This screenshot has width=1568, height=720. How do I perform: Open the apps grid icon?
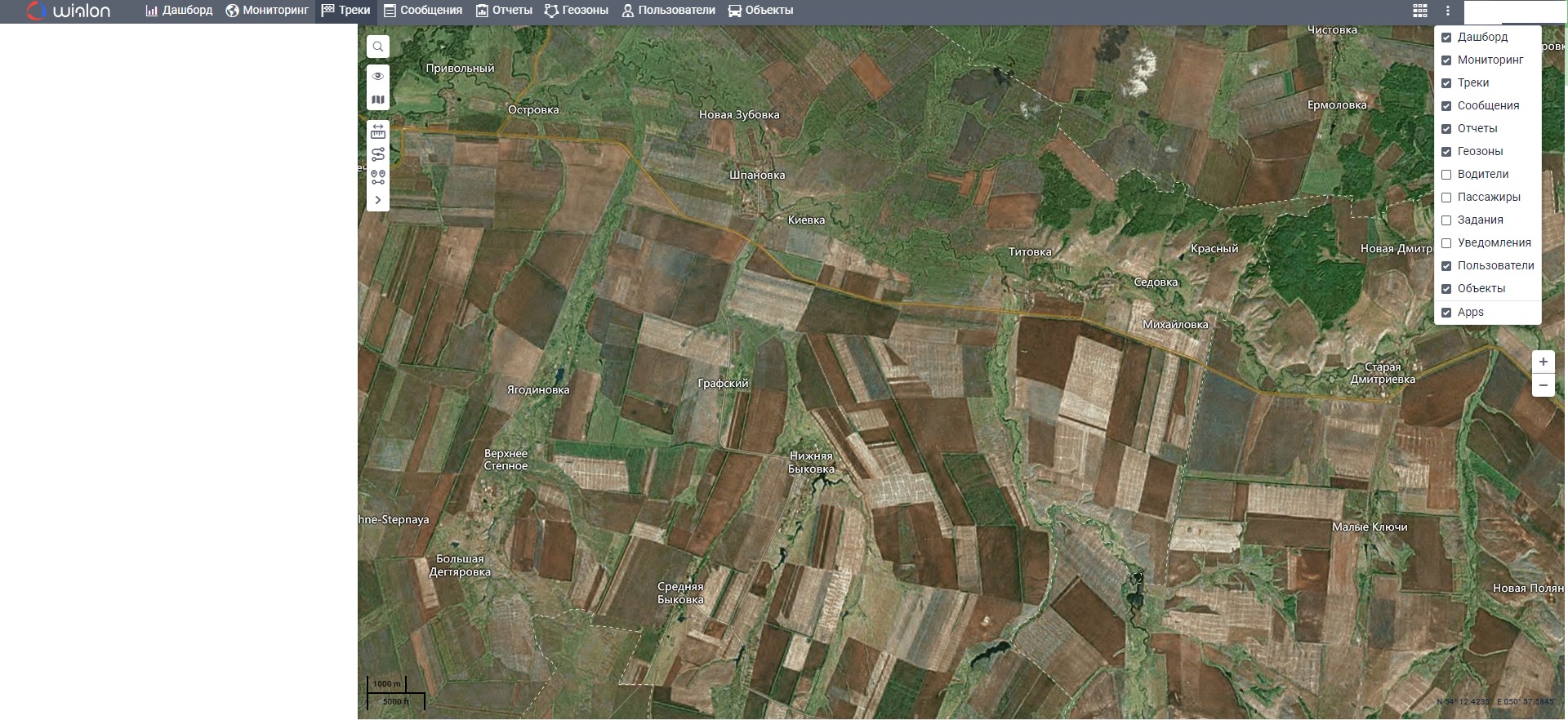pyautogui.click(x=1420, y=11)
